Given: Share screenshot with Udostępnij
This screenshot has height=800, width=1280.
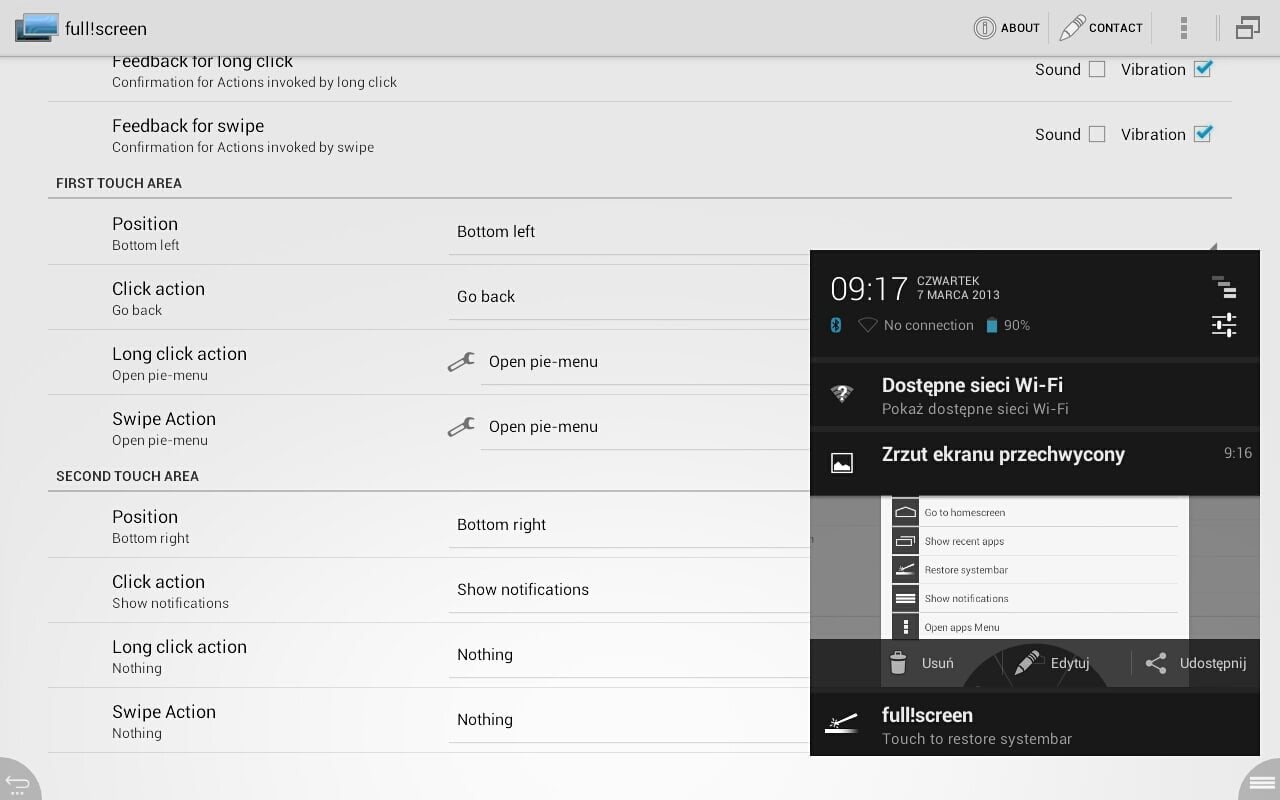Looking at the screenshot, I should [x=1196, y=663].
